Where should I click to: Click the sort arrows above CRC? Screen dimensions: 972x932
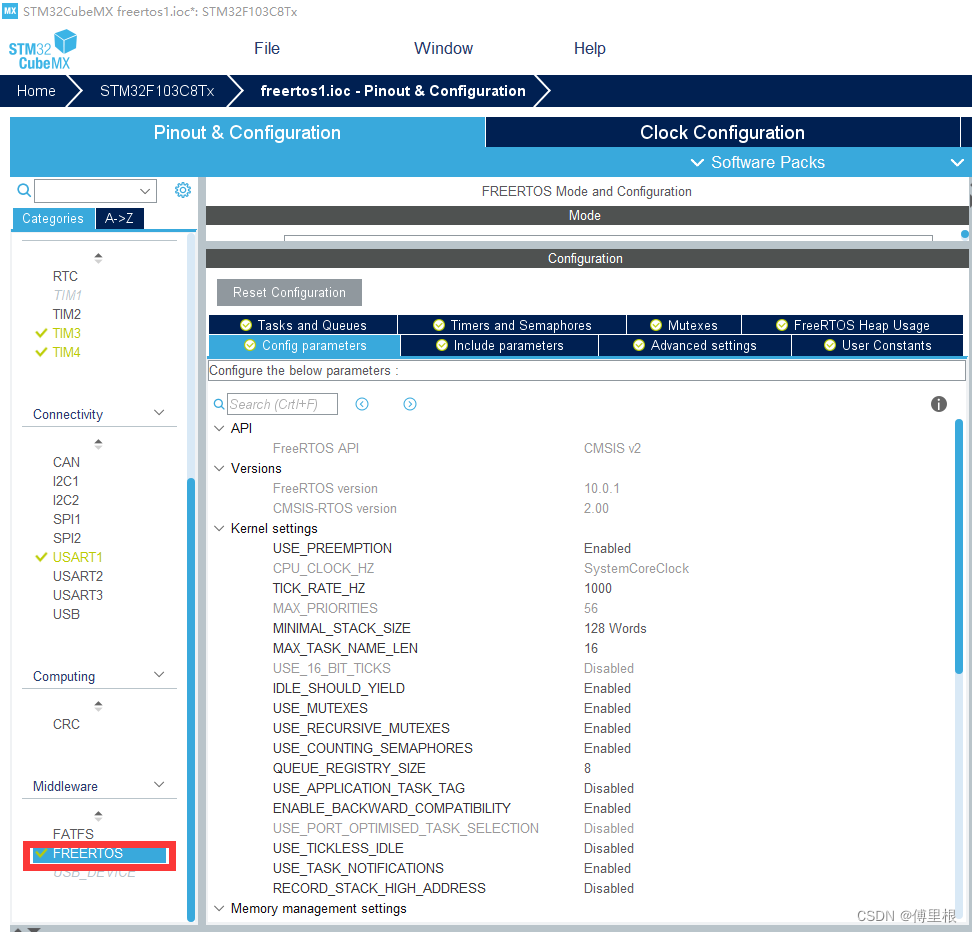[x=98, y=706]
